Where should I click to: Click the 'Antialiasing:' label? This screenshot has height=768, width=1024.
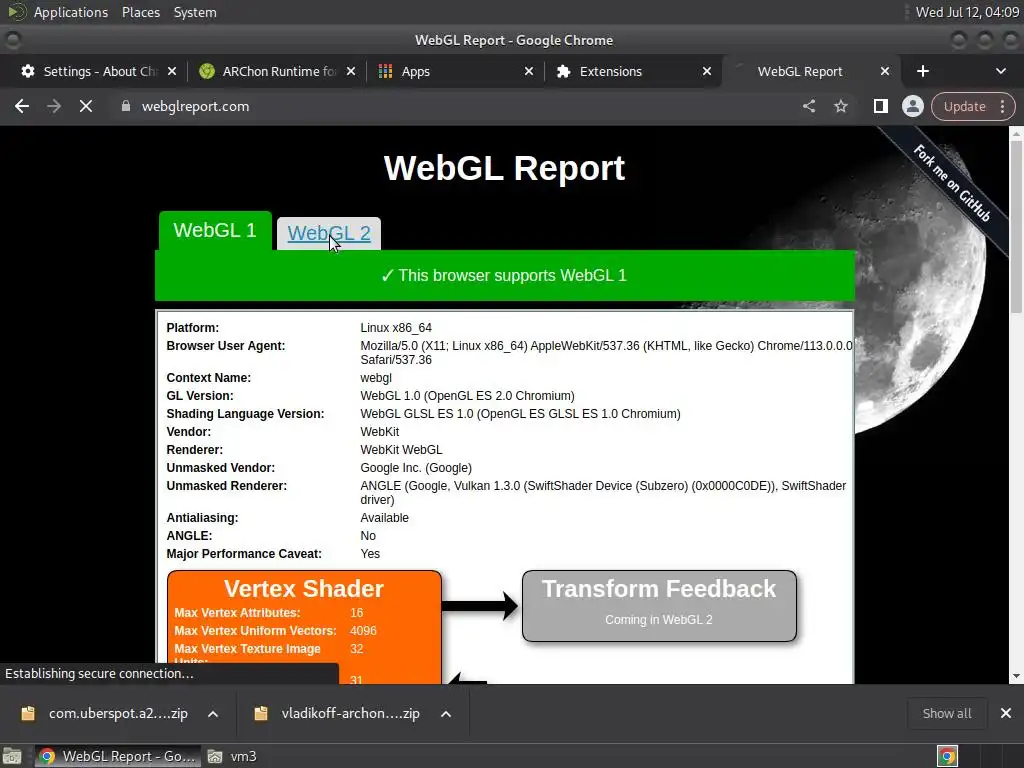point(202,518)
